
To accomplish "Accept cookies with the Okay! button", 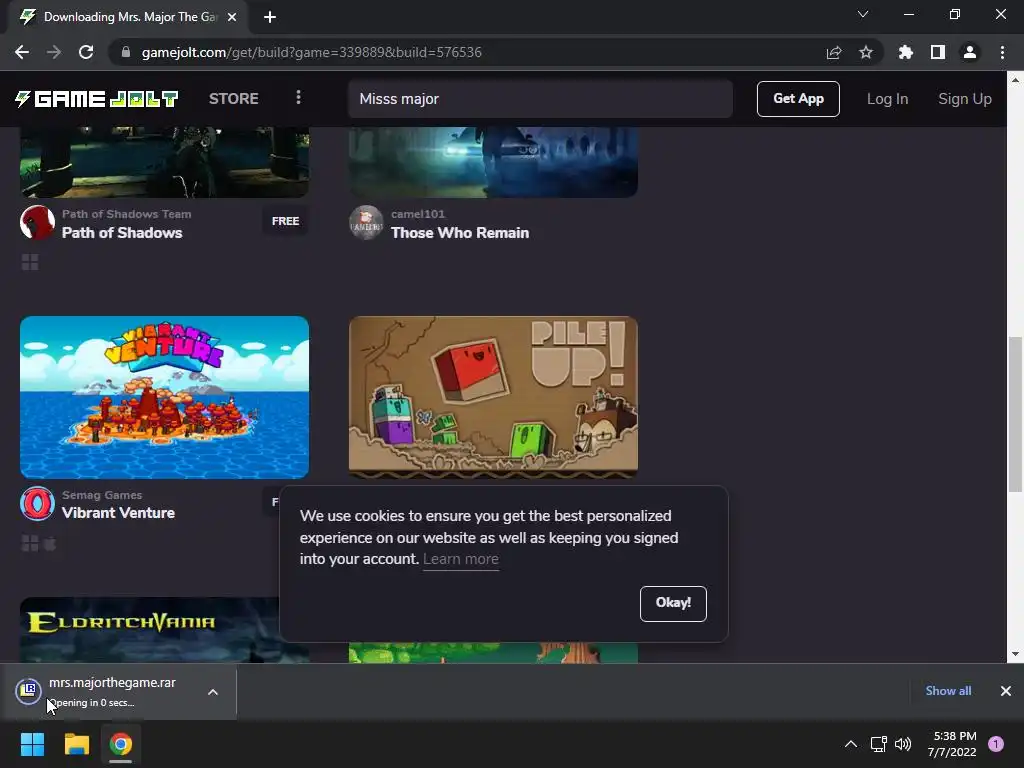I will pos(673,603).
